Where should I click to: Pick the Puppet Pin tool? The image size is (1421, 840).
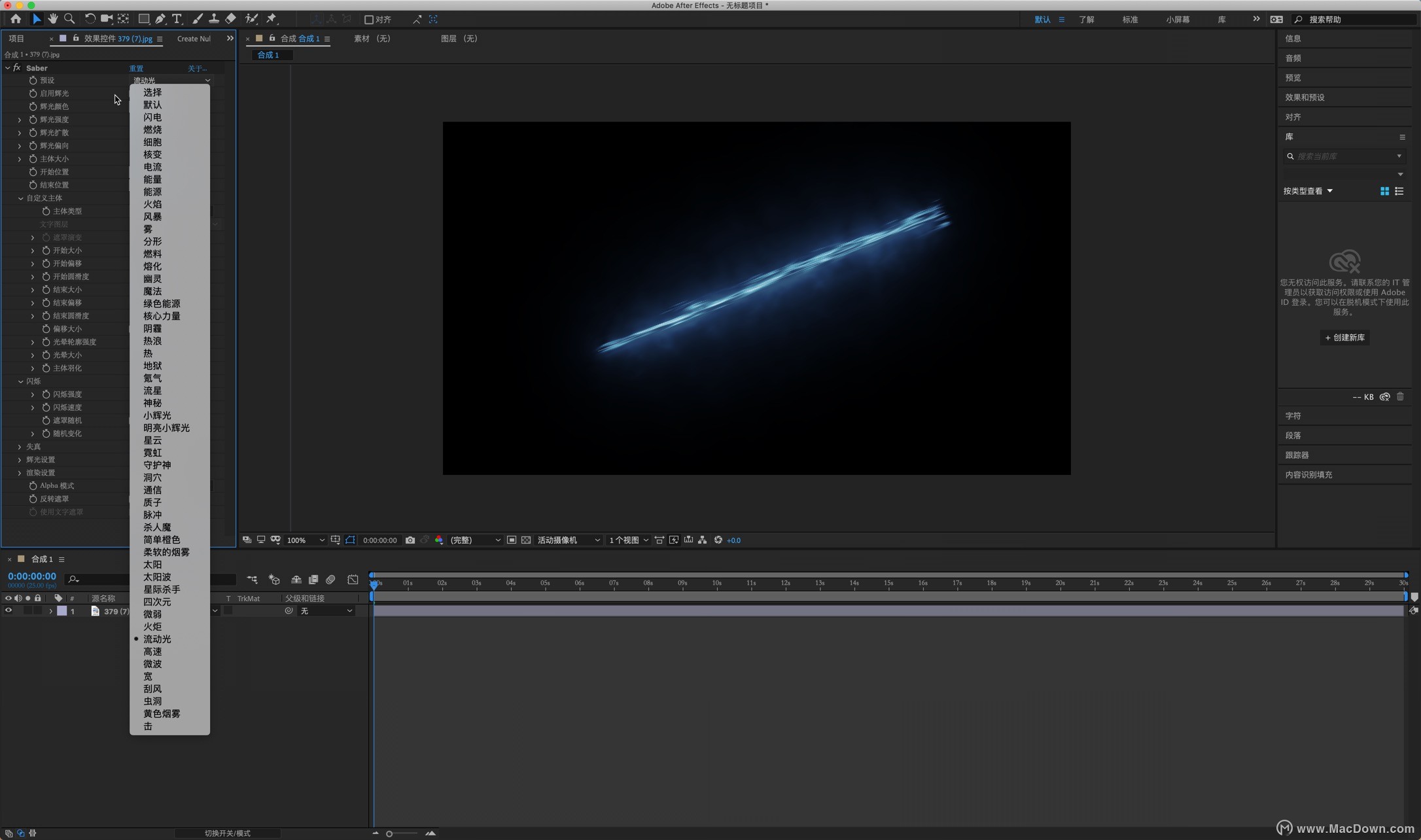tap(272, 19)
